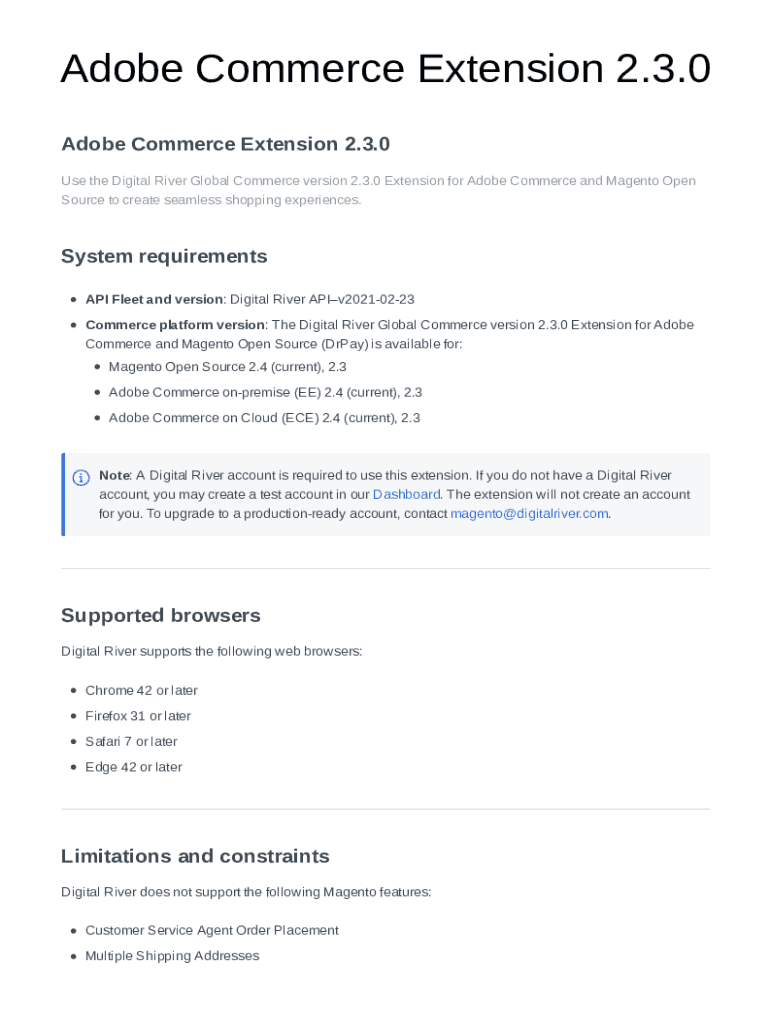Click the System requirements heading
The image size is (770, 1024).
point(164,256)
